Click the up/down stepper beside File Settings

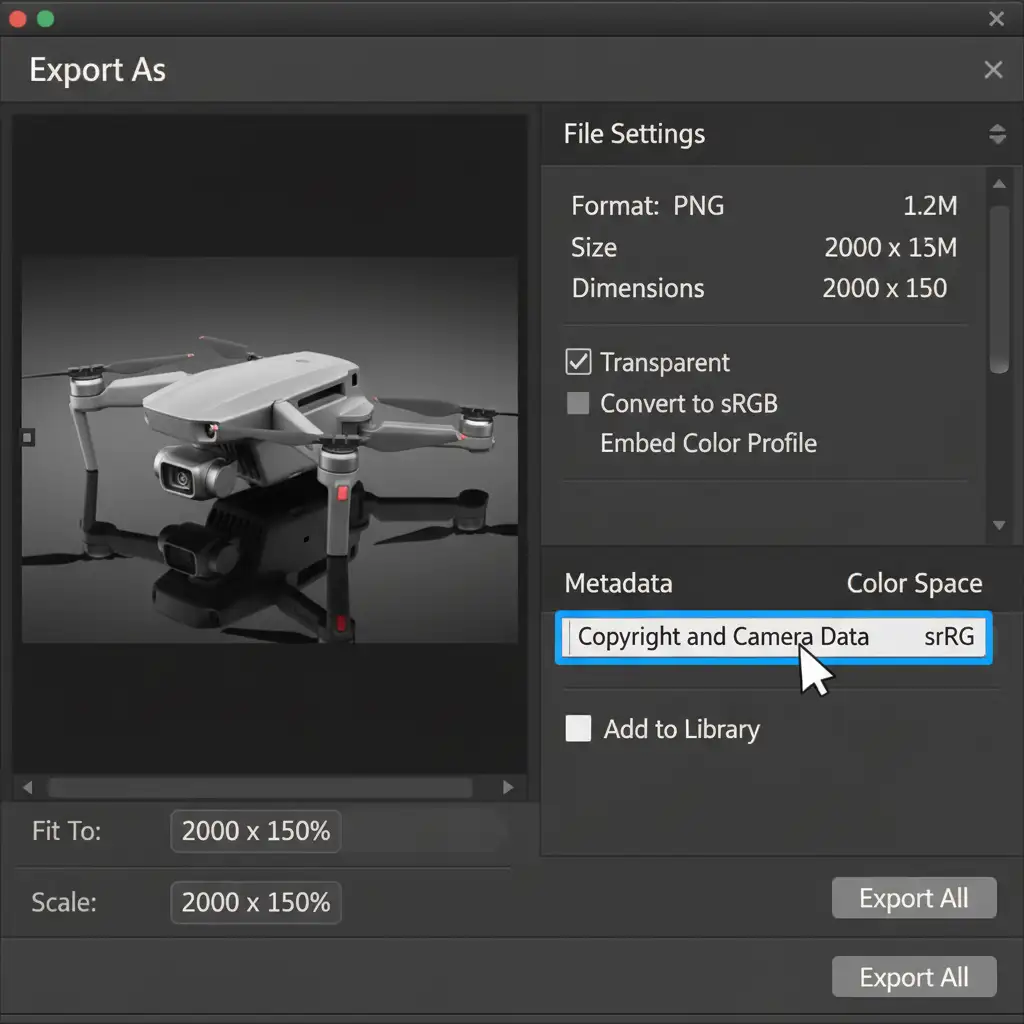996,134
